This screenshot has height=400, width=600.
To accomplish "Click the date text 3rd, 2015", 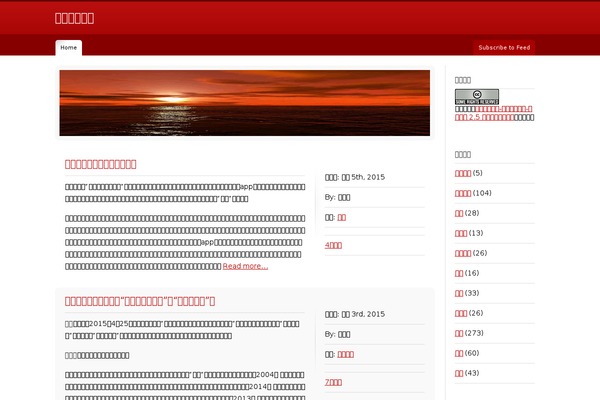I will pos(368,314).
